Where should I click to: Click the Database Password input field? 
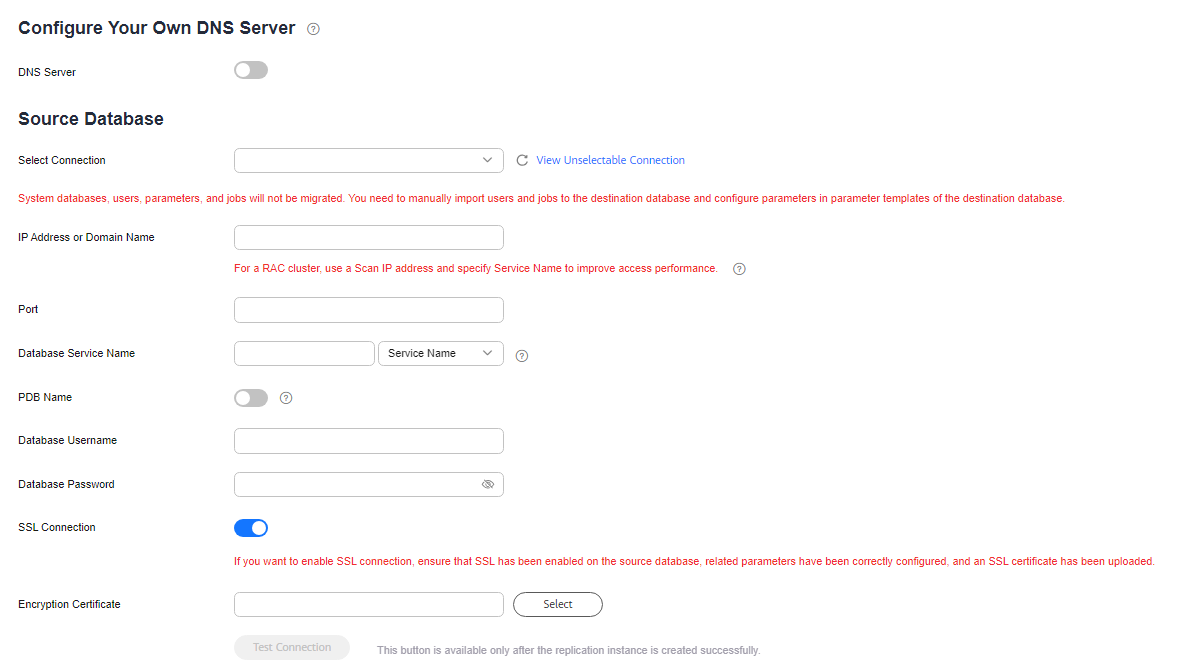point(355,484)
